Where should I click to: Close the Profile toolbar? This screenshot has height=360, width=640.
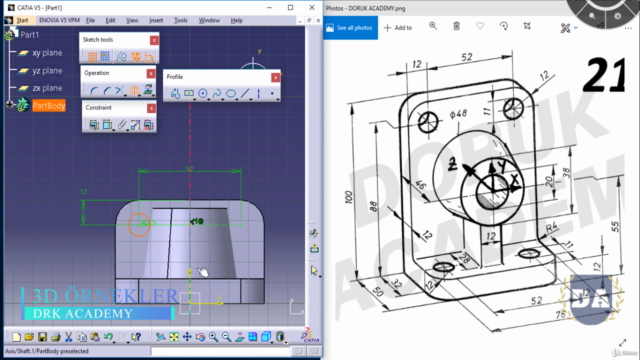276,77
